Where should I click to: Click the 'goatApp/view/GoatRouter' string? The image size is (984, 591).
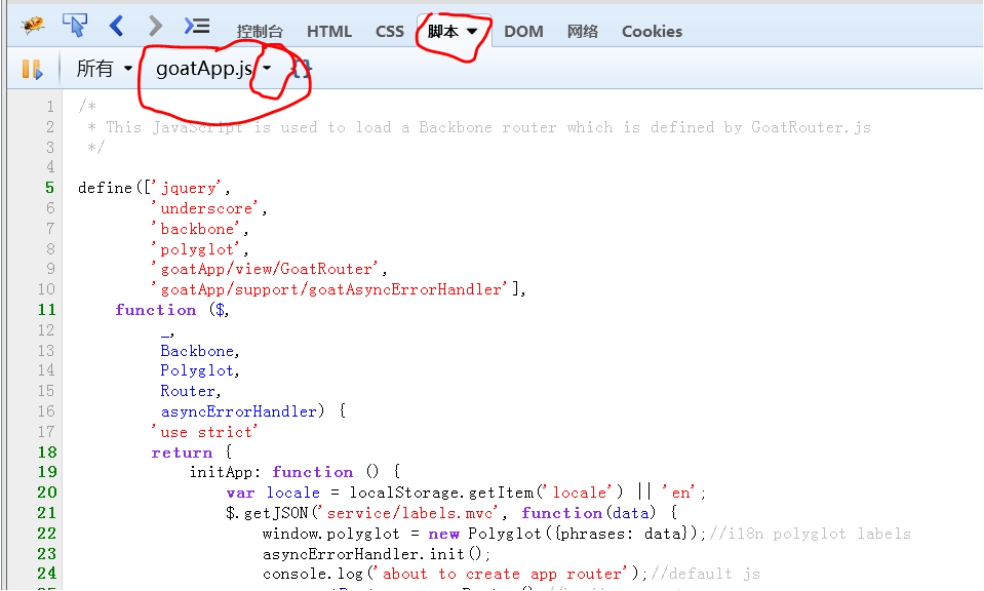tap(265, 269)
